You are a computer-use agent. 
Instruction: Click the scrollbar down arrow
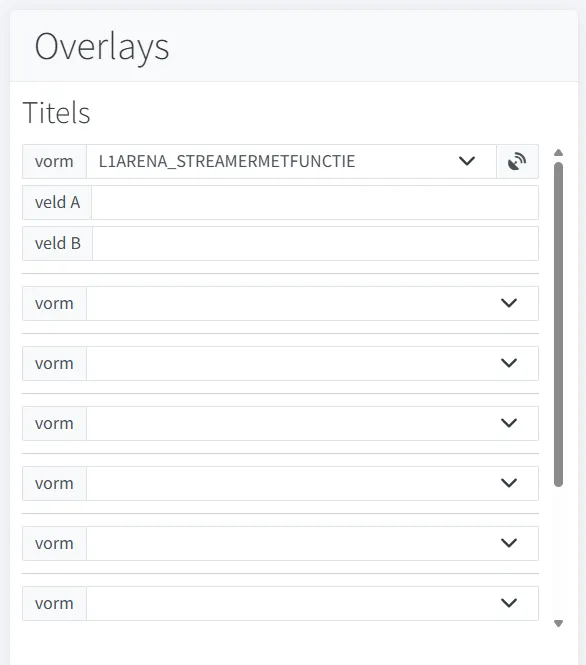(x=558, y=623)
